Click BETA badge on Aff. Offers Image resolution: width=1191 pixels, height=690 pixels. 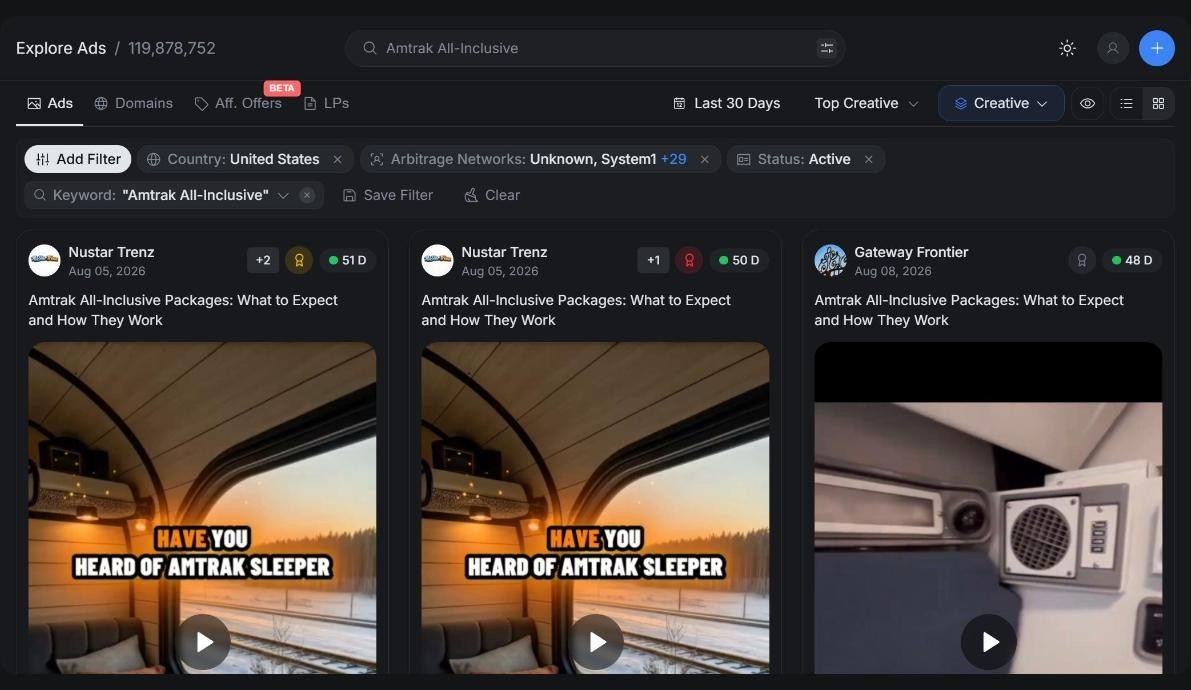282,88
